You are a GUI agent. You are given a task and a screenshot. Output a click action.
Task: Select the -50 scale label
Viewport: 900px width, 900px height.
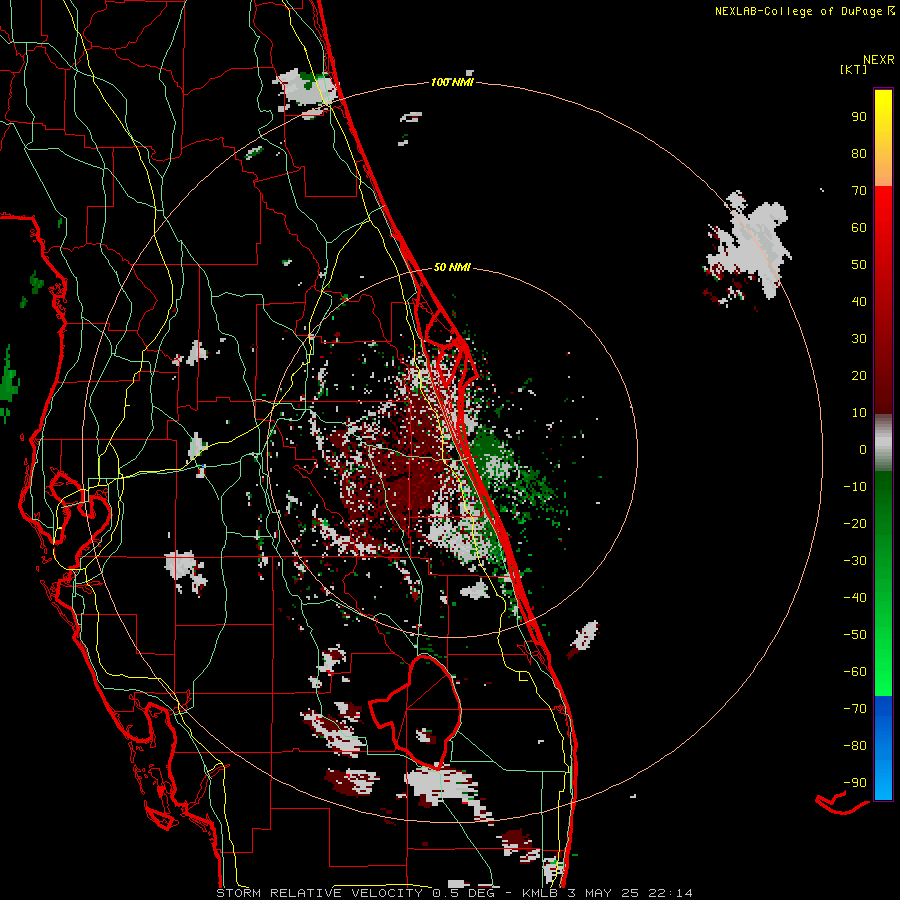point(855,635)
